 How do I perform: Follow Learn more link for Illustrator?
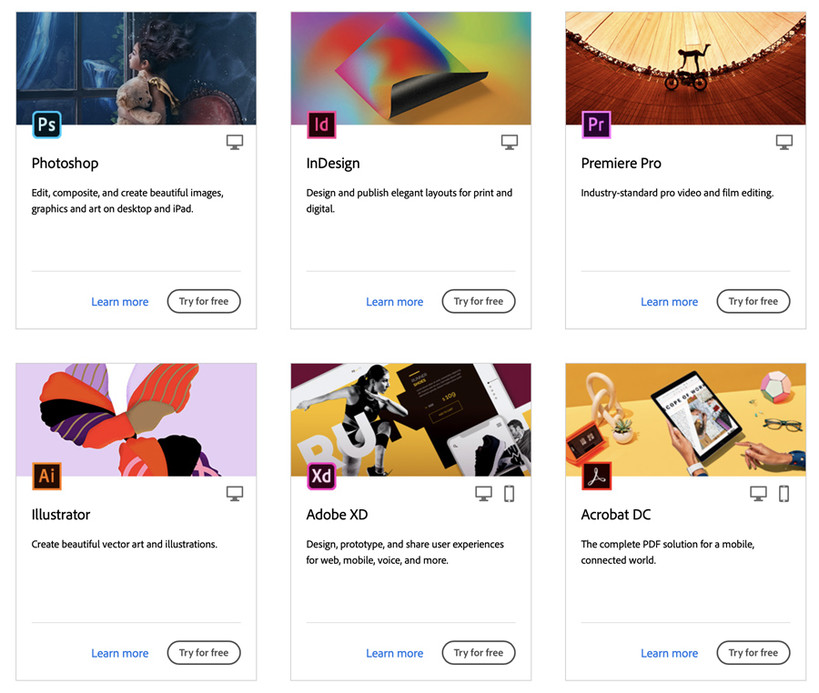pyautogui.click(x=120, y=653)
